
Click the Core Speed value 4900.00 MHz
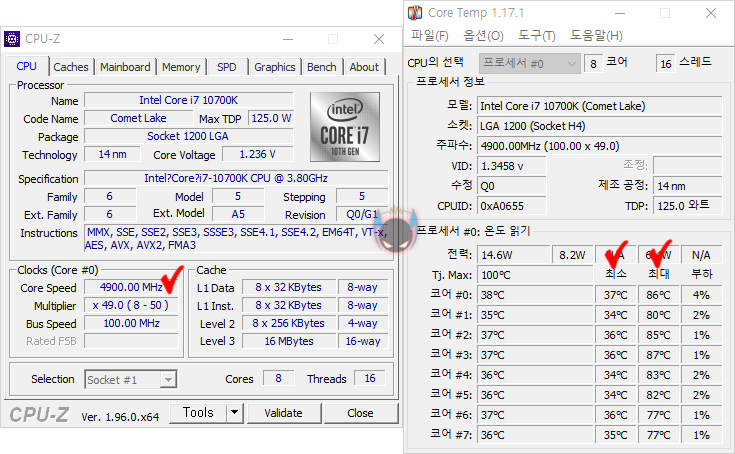point(131,287)
